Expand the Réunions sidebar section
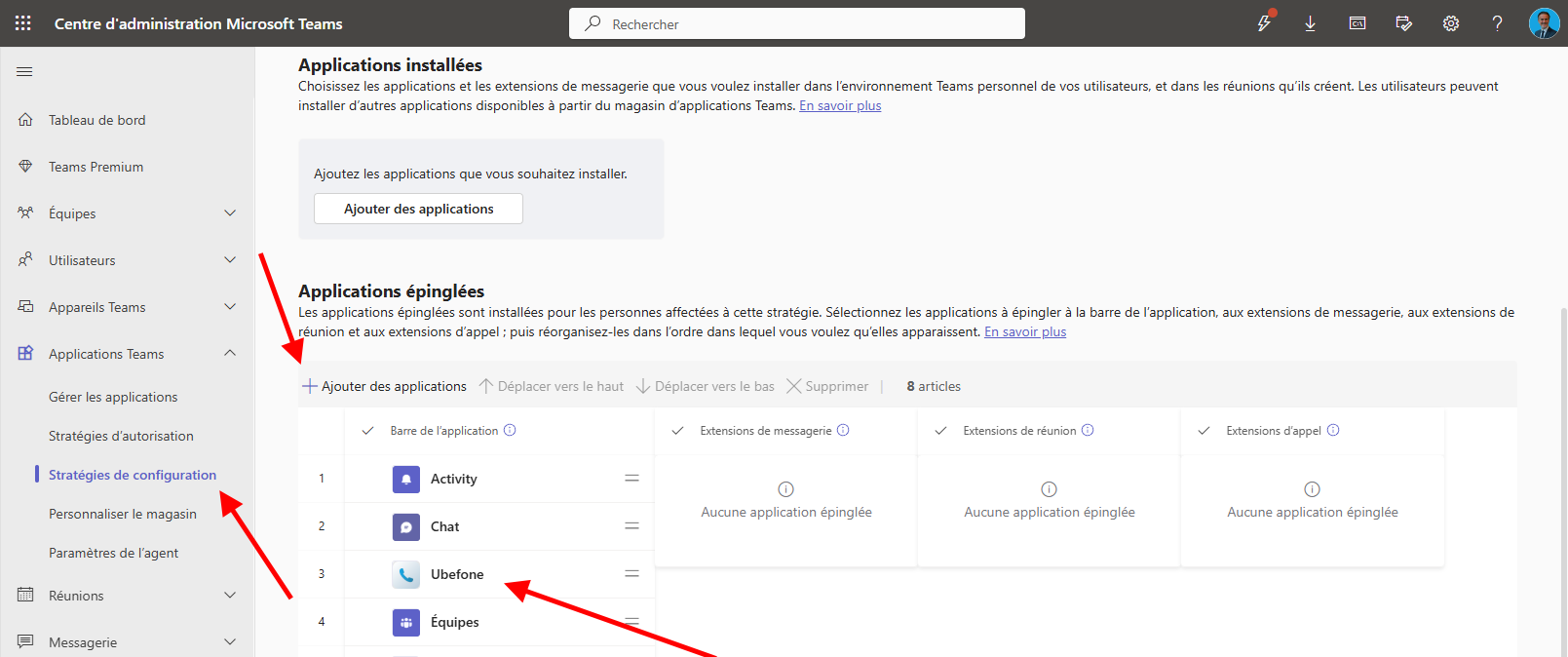Image resolution: width=1568 pixels, height=657 pixels. (230, 595)
